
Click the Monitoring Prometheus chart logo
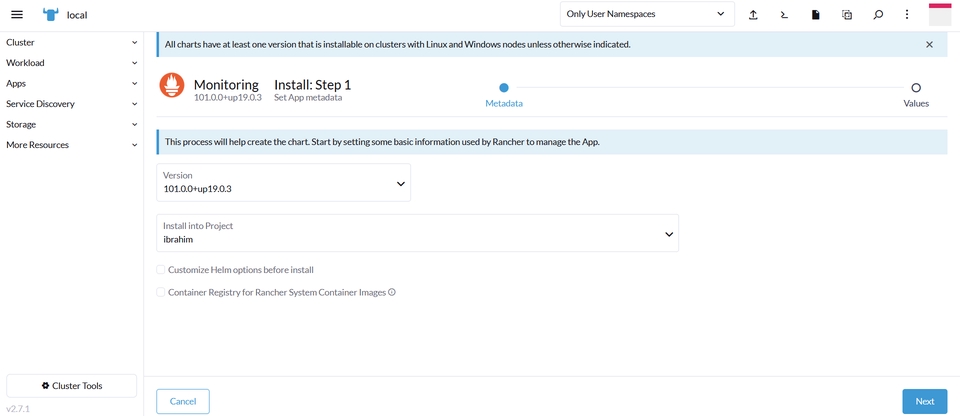tap(172, 85)
